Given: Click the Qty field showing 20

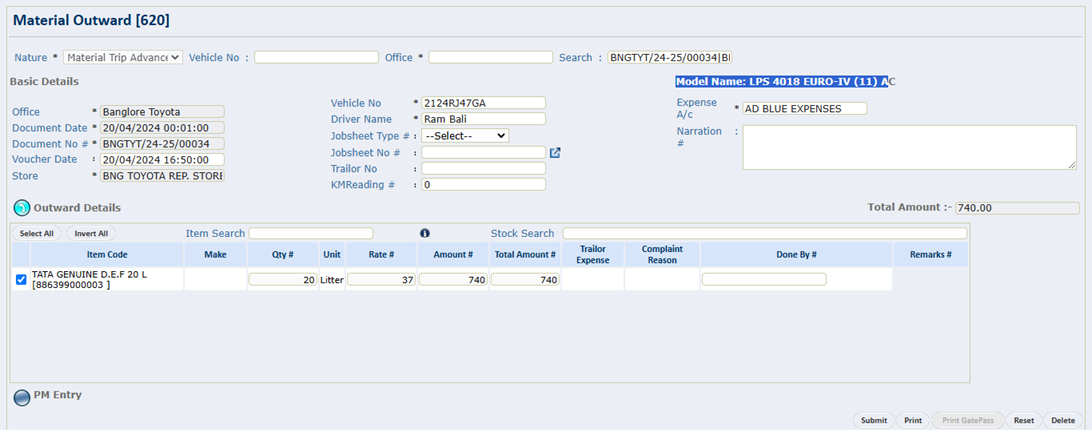Looking at the screenshot, I should 282,280.
